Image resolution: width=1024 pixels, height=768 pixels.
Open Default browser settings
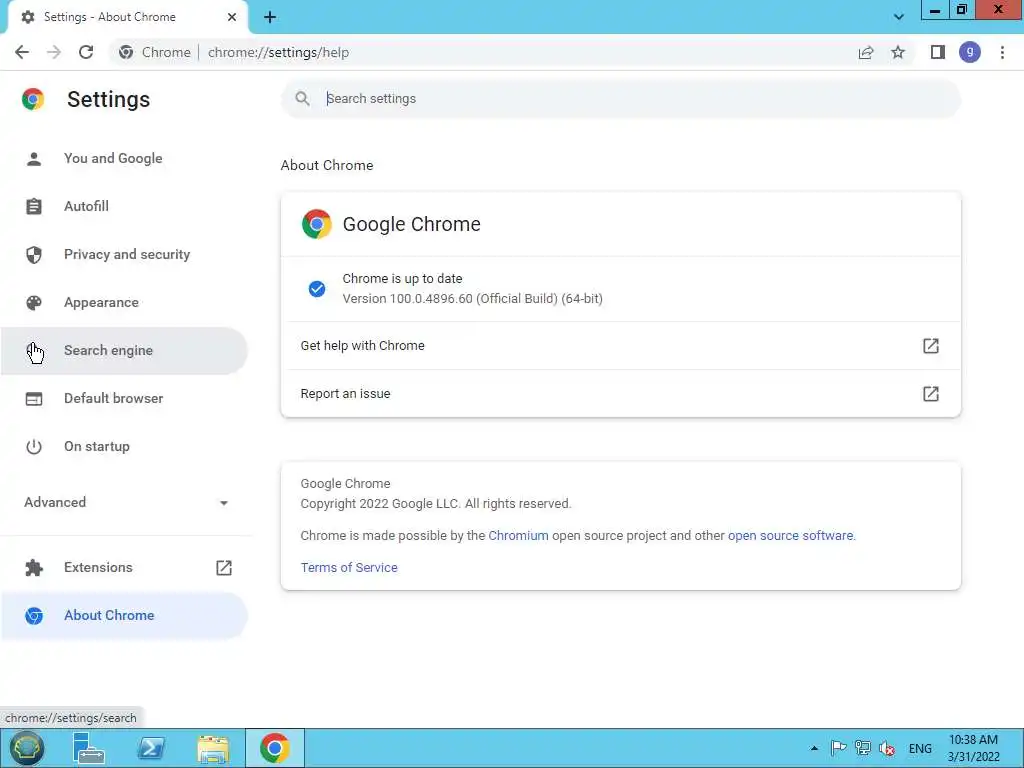pyautogui.click(x=124, y=398)
